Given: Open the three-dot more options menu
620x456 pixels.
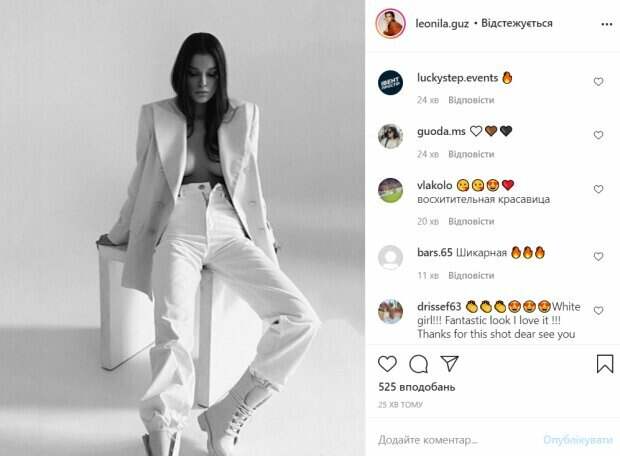Looking at the screenshot, I should (x=607, y=25).
